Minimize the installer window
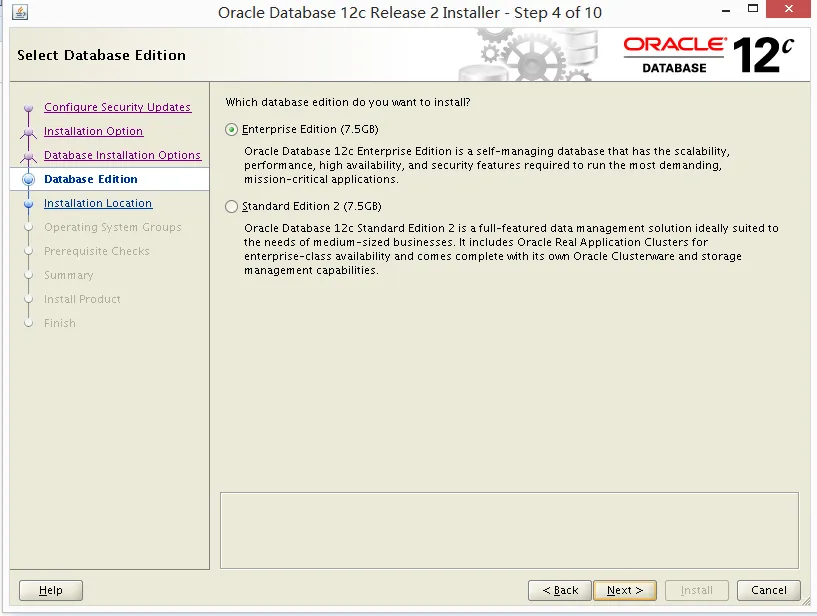817x616 pixels. pos(725,10)
